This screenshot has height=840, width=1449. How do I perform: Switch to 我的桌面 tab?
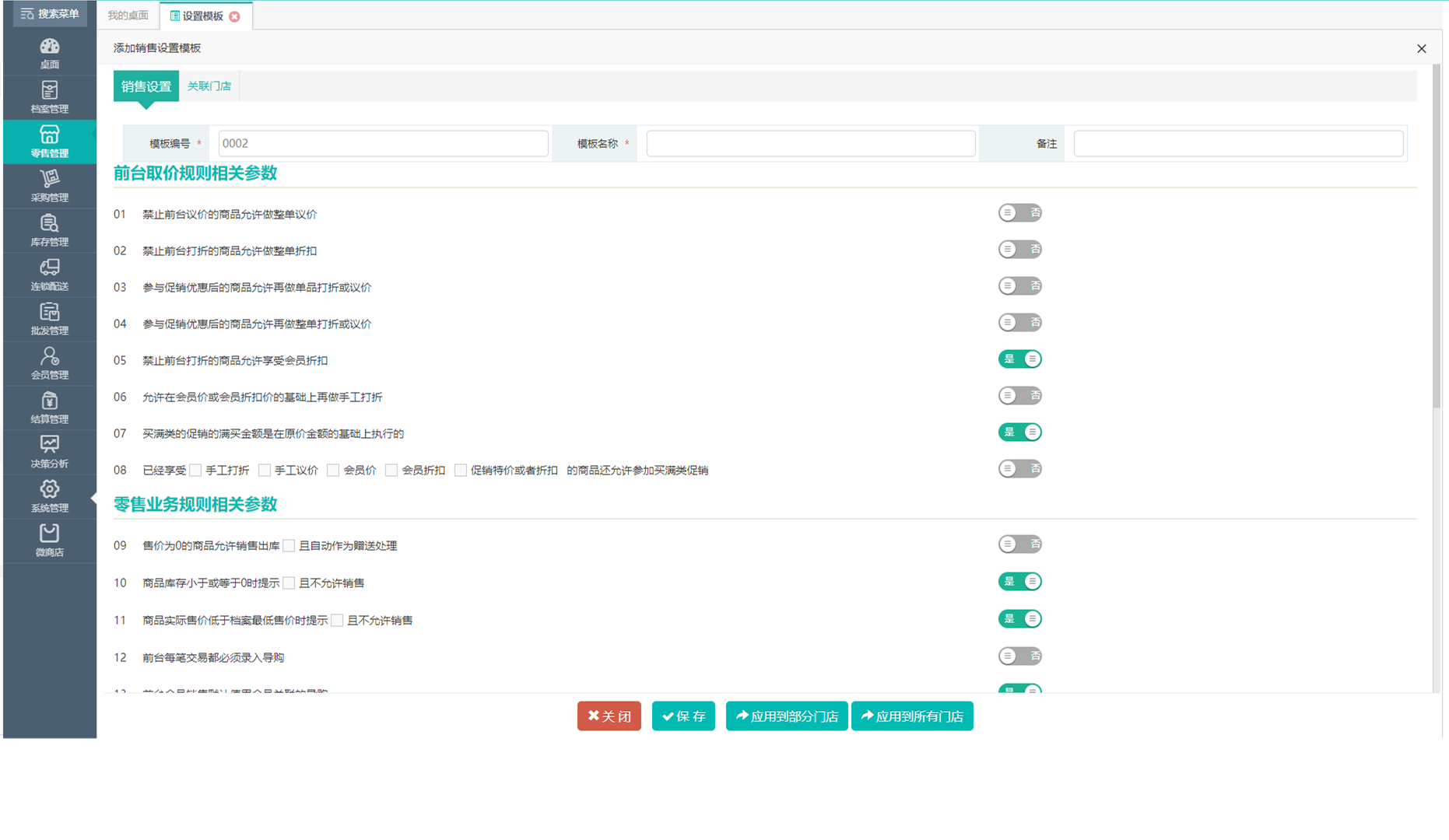pyautogui.click(x=128, y=16)
